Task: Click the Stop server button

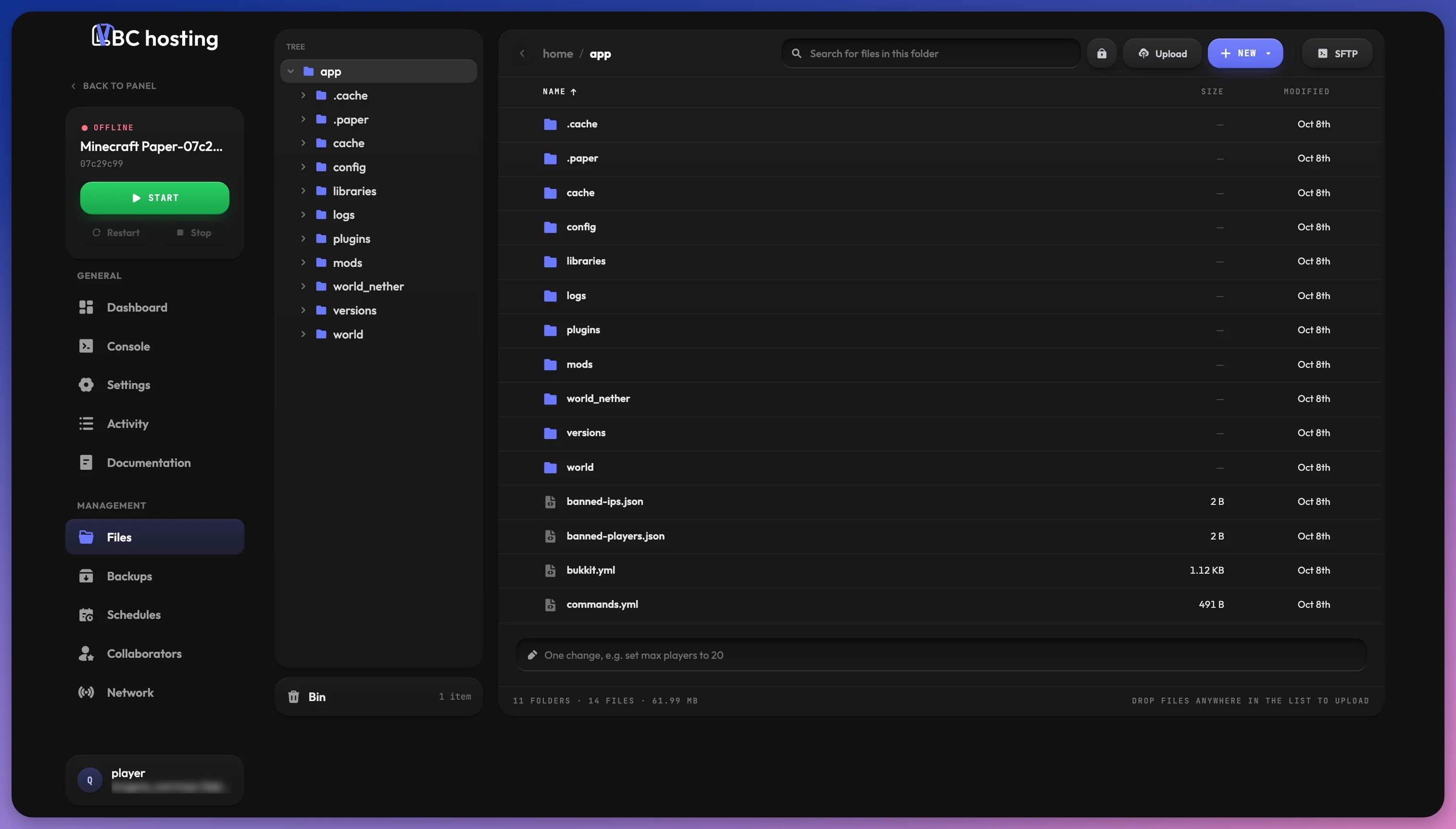Action: point(193,233)
